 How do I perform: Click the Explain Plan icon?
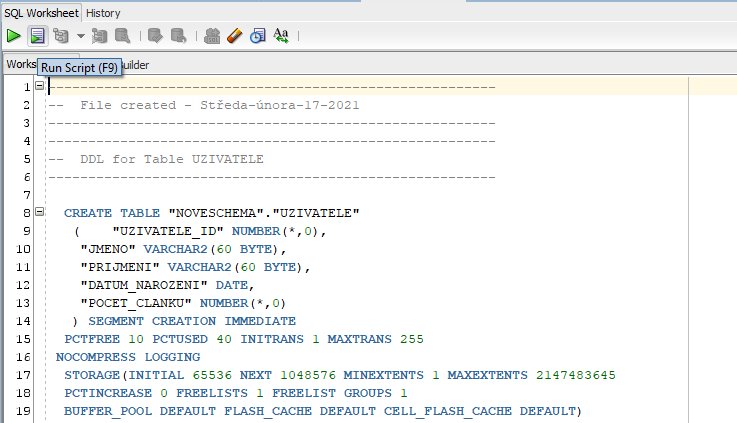pos(61,36)
